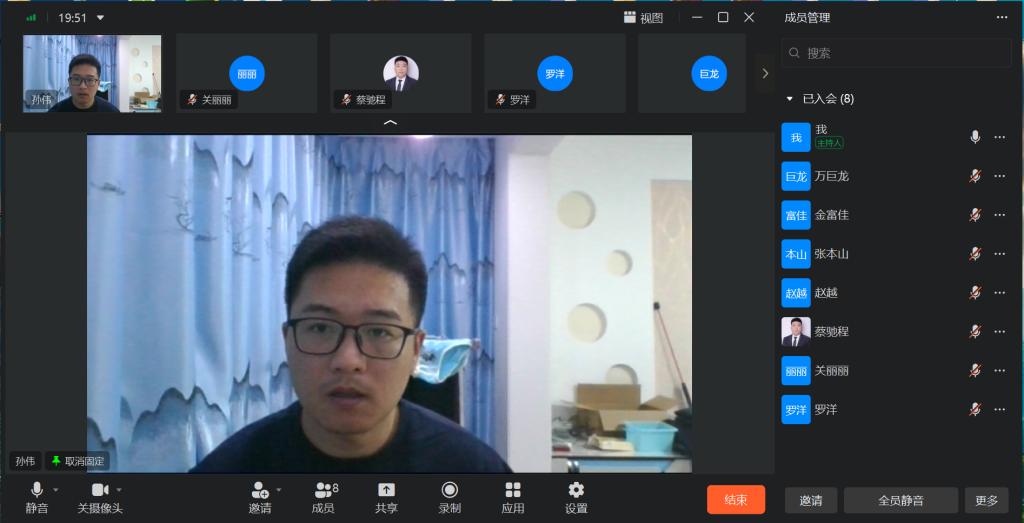Open the 成员 members panel icon

[323, 490]
